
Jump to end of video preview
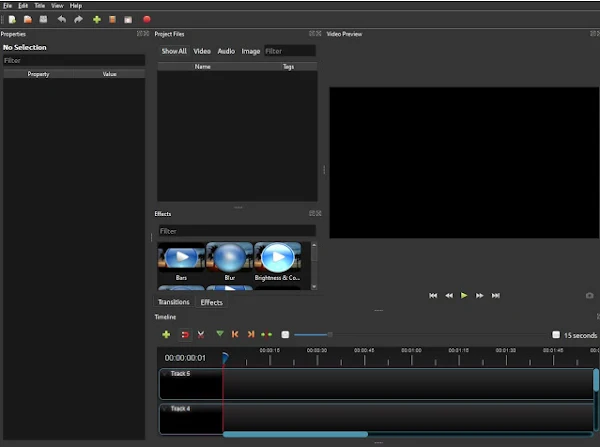point(496,295)
